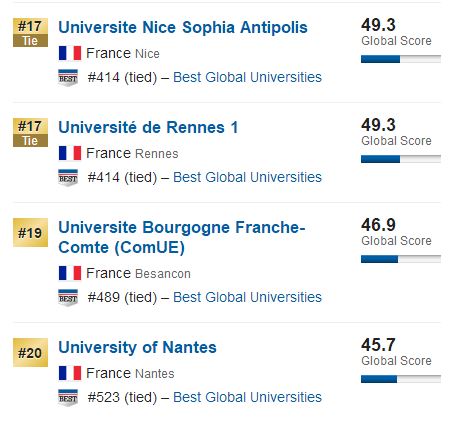Click the 45.7 global score bar
The height and width of the screenshot is (421, 453).
[401, 379]
